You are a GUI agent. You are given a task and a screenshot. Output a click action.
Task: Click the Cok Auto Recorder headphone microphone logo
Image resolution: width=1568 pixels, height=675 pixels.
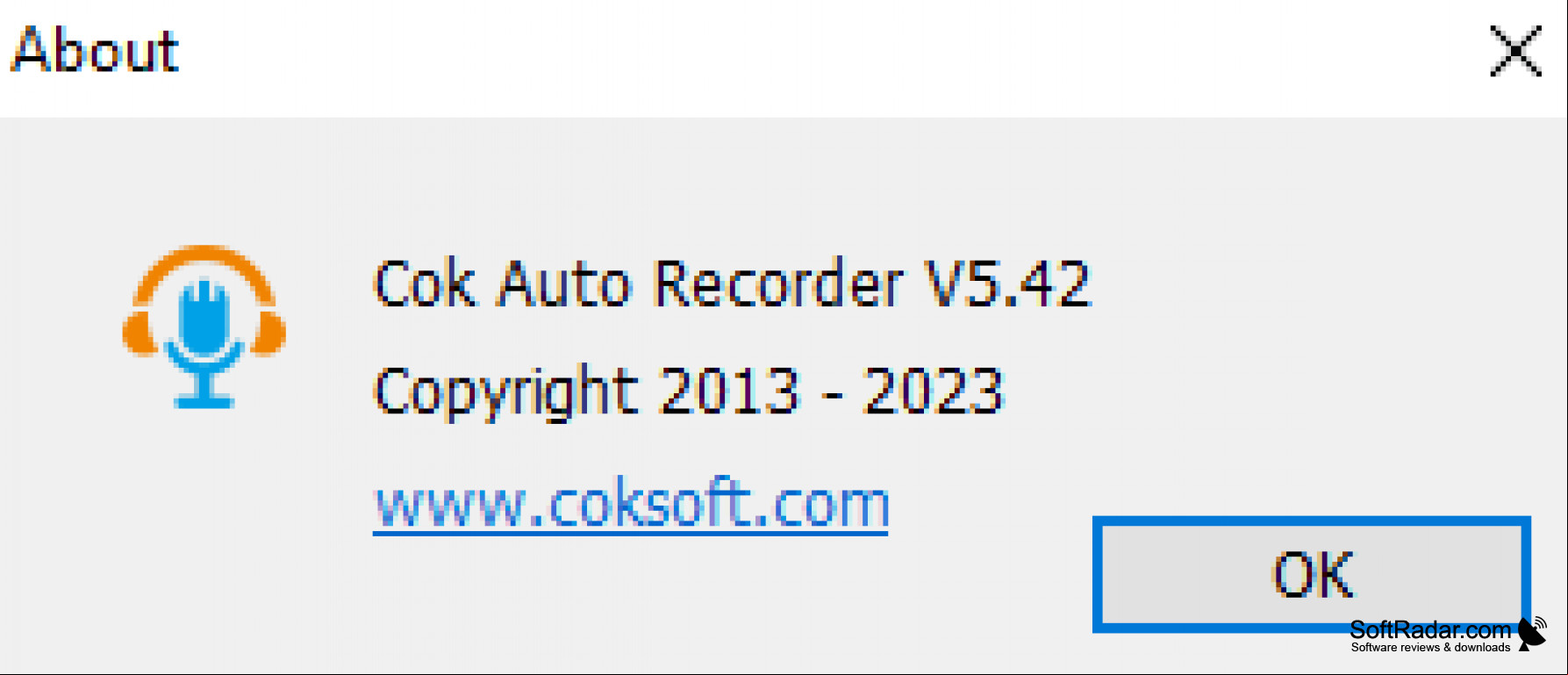click(204, 327)
